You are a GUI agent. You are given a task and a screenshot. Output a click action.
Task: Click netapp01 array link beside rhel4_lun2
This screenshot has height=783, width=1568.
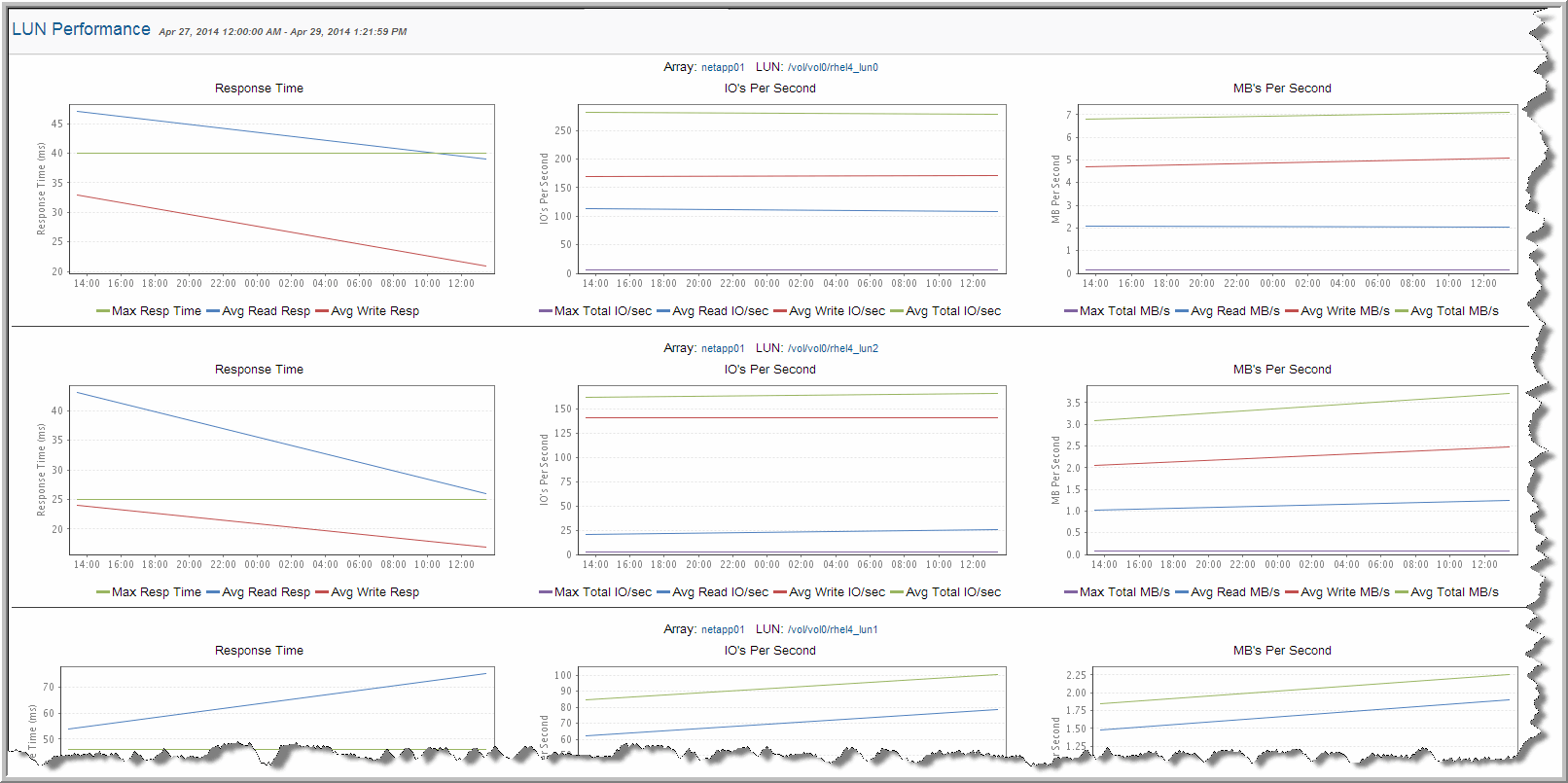pyautogui.click(x=723, y=349)
